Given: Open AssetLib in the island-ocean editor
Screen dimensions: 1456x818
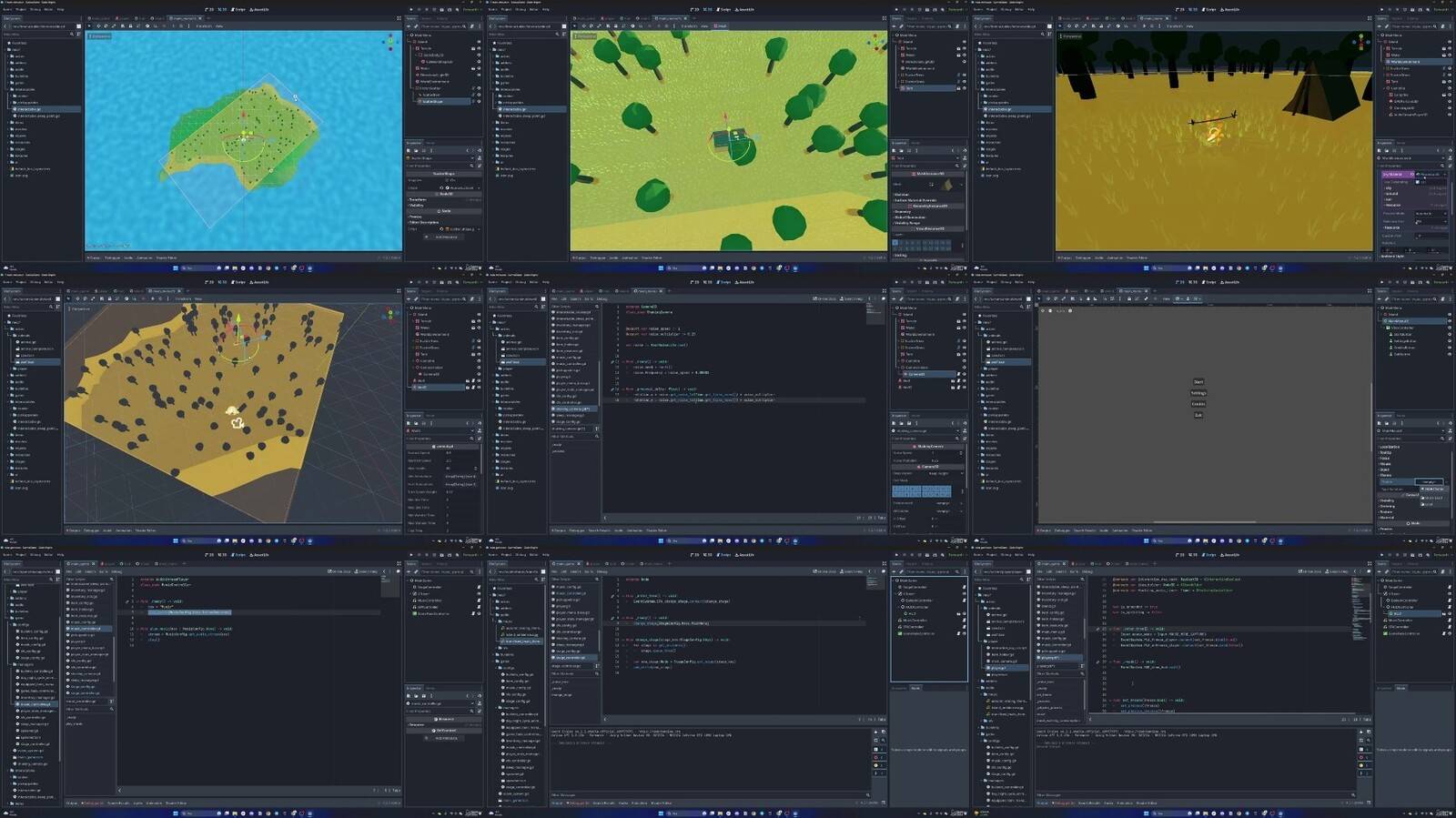Looking at the screenshot, I should 258,9.
